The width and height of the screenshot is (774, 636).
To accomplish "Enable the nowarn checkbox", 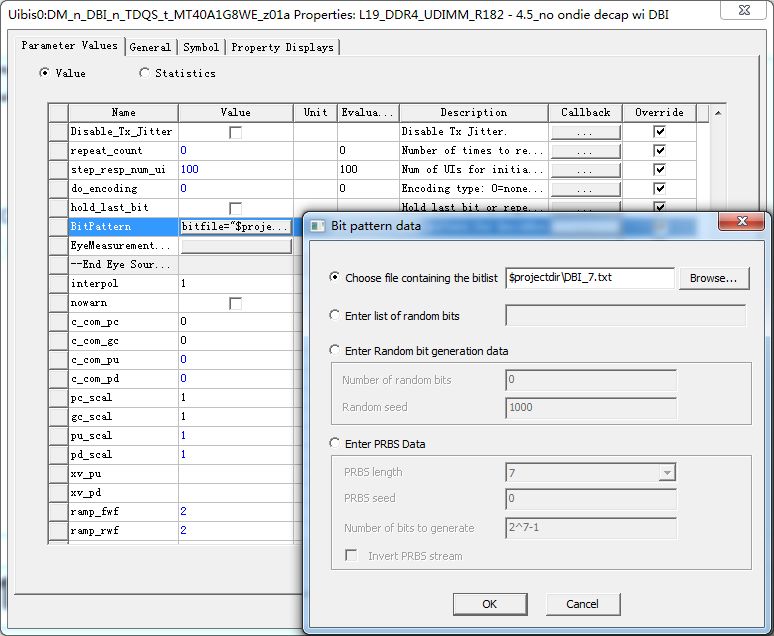I will point(235,303).
